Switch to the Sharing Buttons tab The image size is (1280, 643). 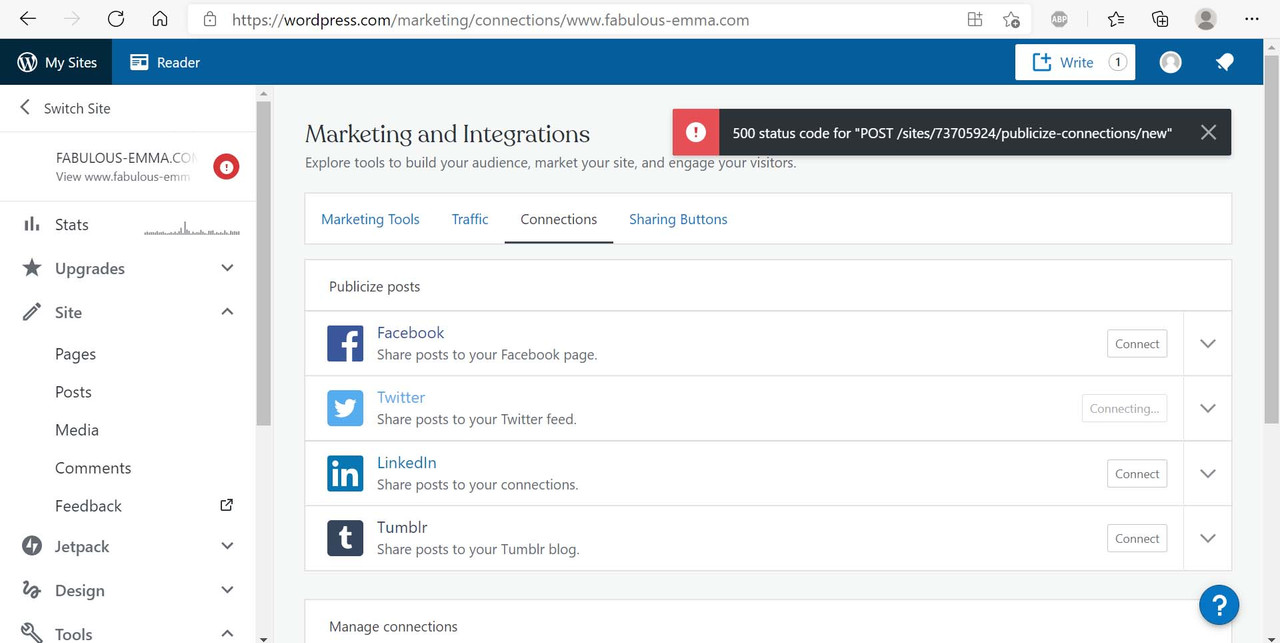678,219
